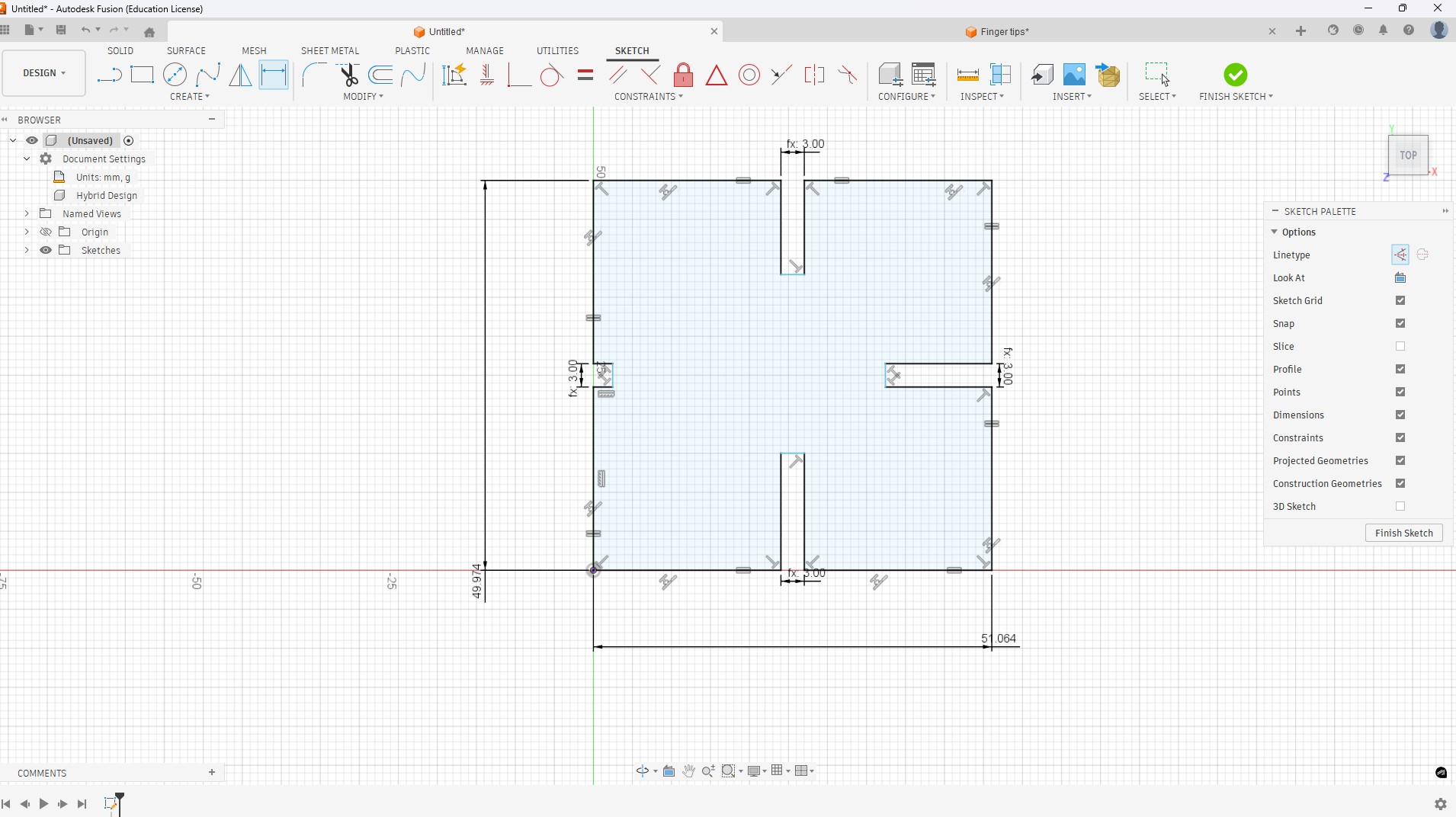
Task: Click the Insert Canvas image icon
Action: pyautogui.click(x=1074, y=75)
